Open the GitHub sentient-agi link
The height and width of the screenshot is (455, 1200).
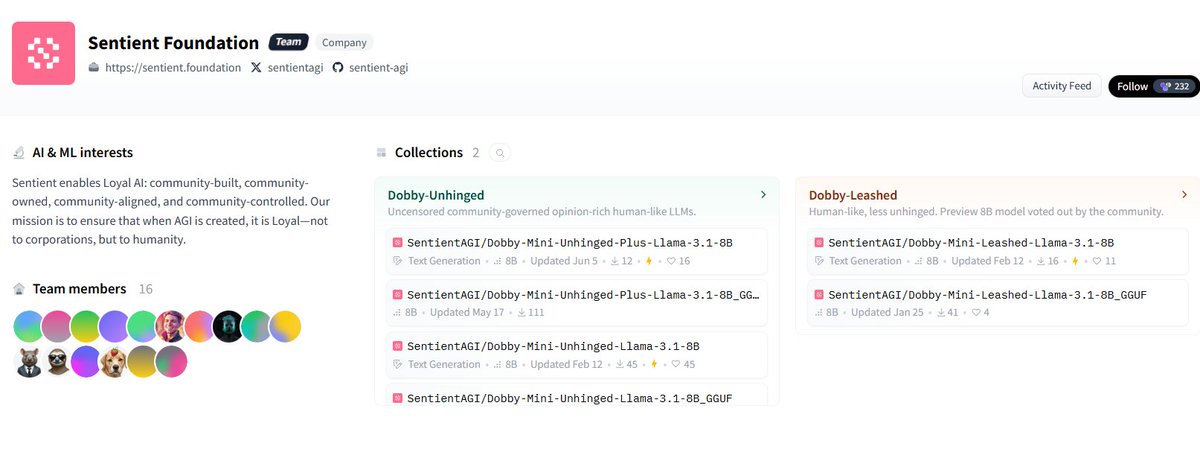pos(377,68)
